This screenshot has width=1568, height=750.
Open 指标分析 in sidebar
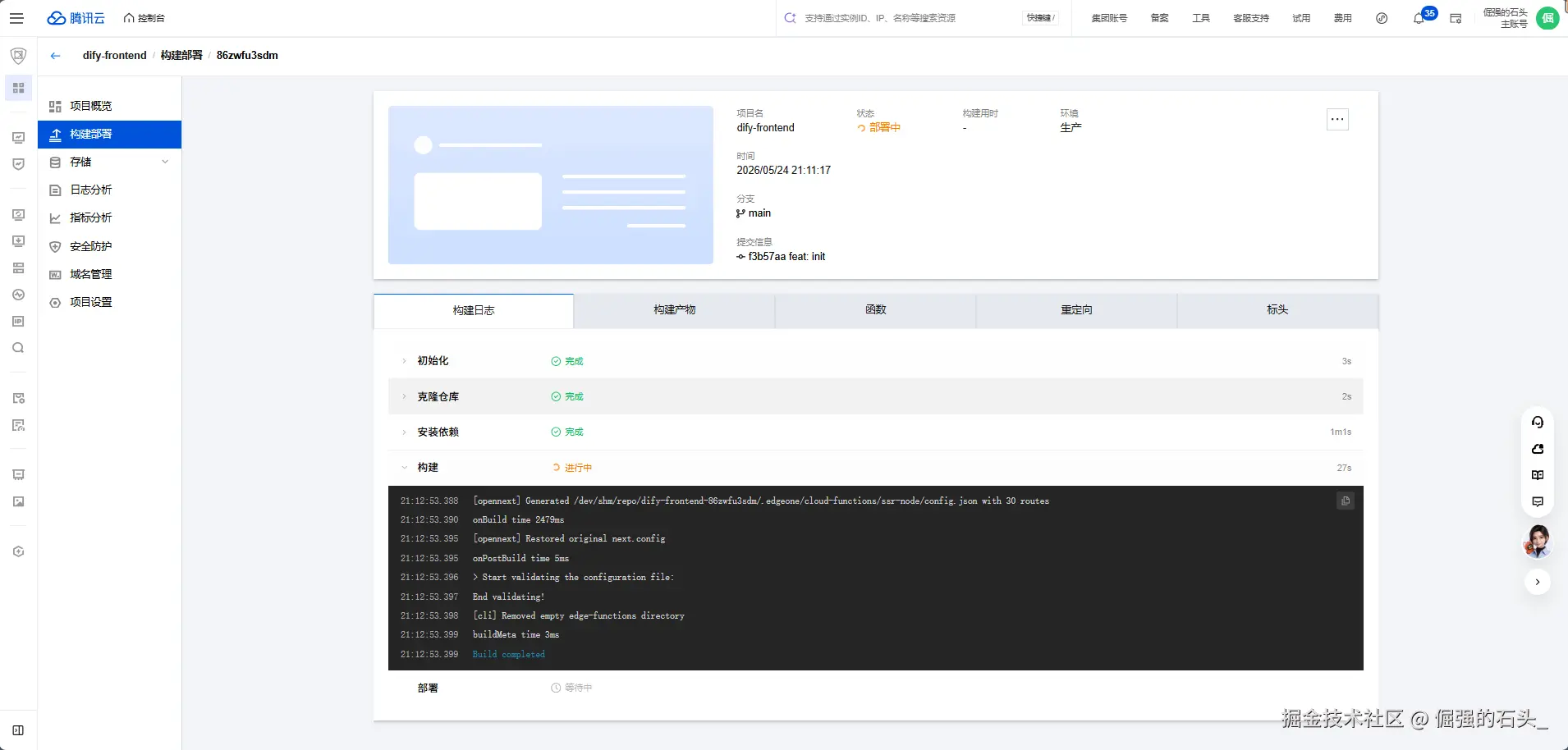[x=109, y=218]
